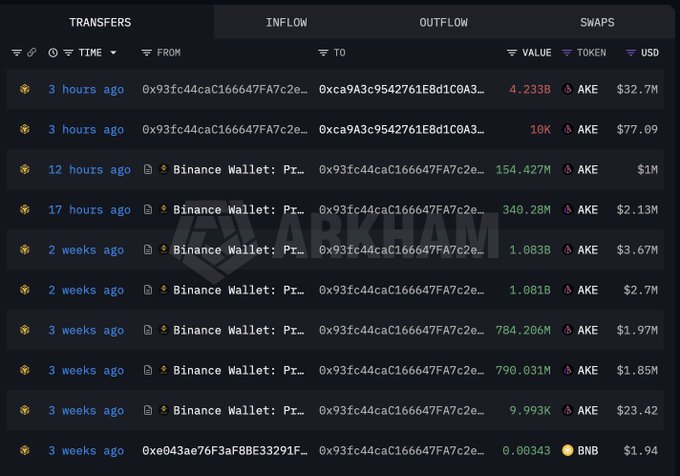Toggle the clock time-format icon

pos(53,53)
